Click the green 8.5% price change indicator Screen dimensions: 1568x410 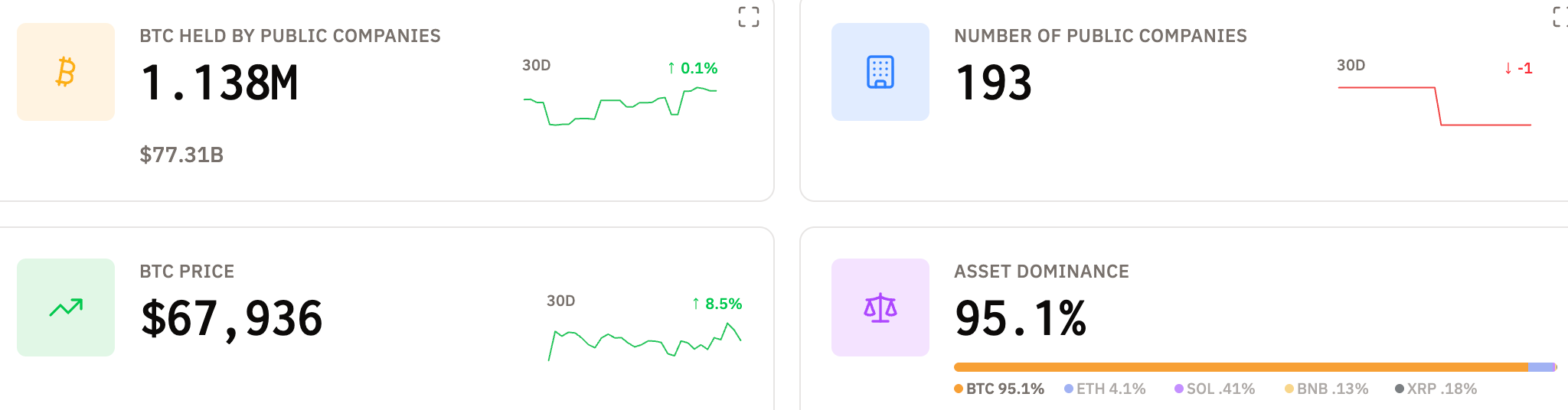pos(717,304)
